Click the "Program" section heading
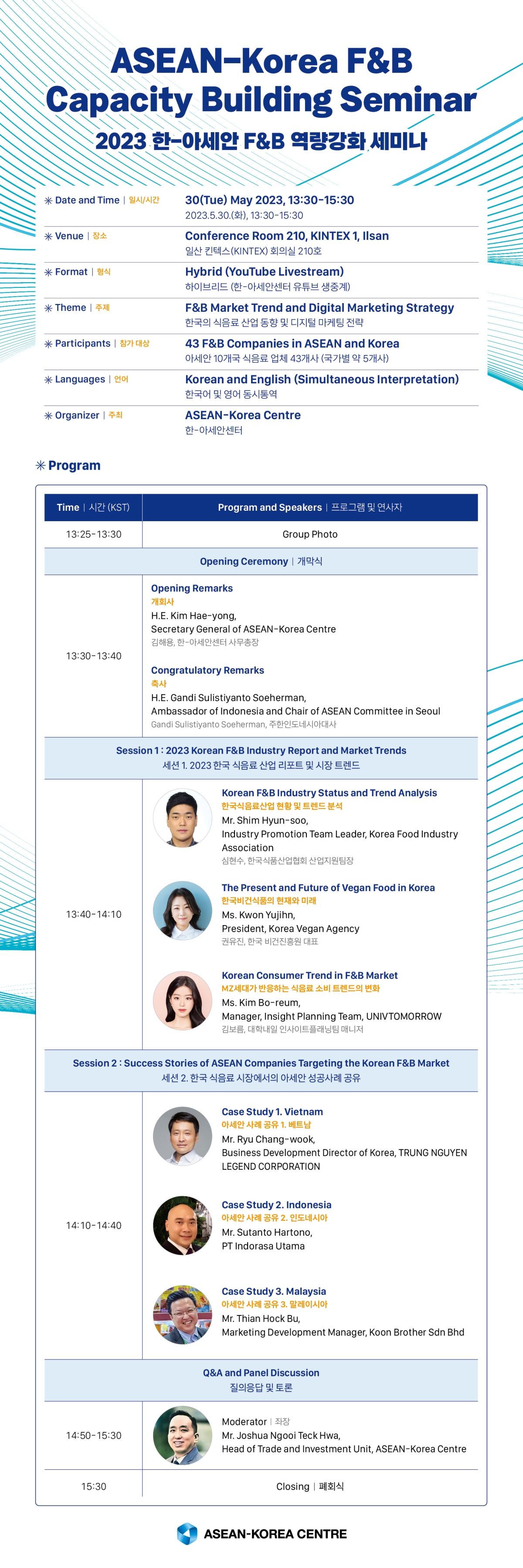Image resolution: width=523 pixels, height=1568 pixels. pyautogui.click(x=74, y=466)
